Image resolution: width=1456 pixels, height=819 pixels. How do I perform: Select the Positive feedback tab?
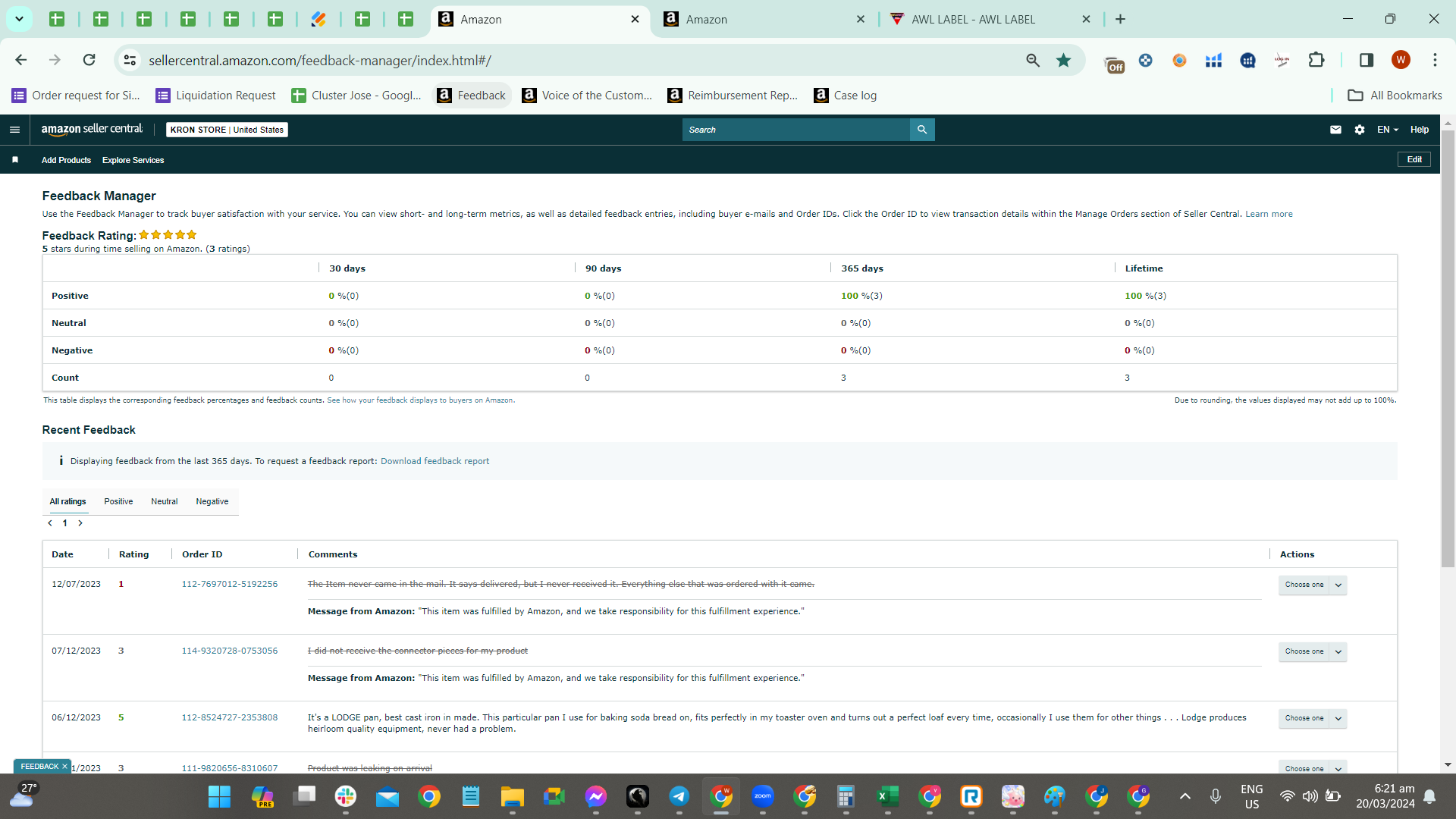click(118, 501)
